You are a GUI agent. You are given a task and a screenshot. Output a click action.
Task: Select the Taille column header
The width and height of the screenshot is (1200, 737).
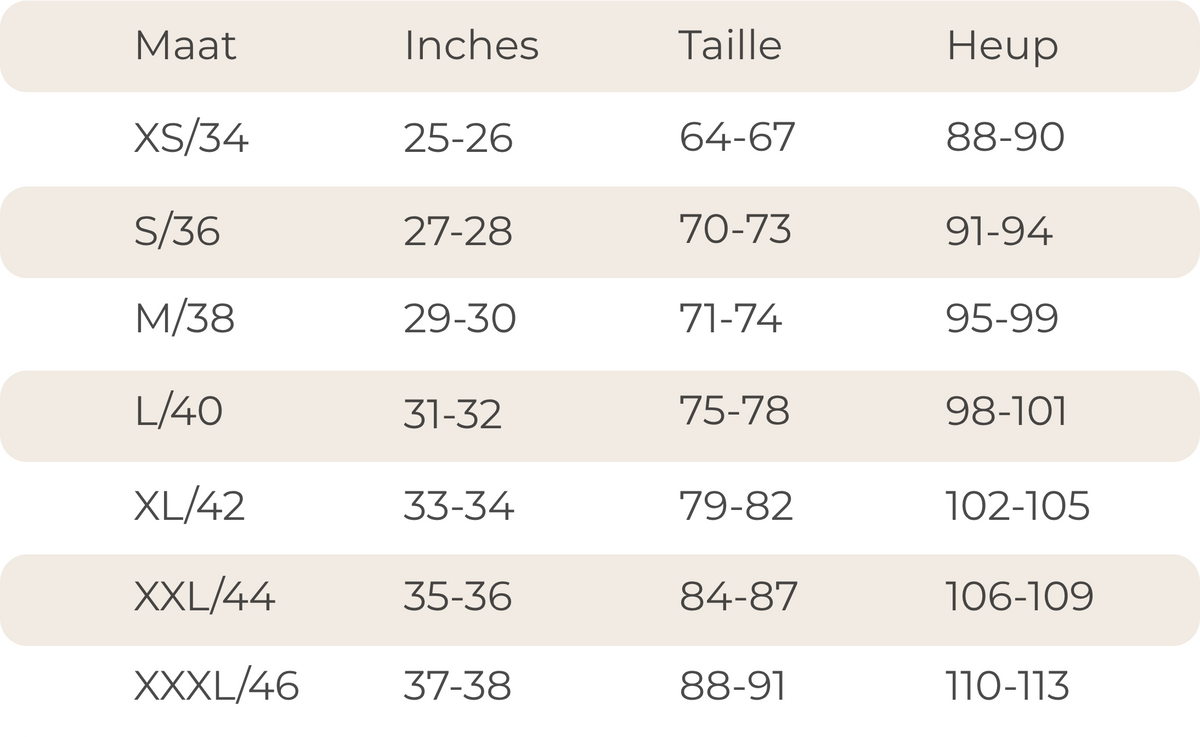coord(730,46)
